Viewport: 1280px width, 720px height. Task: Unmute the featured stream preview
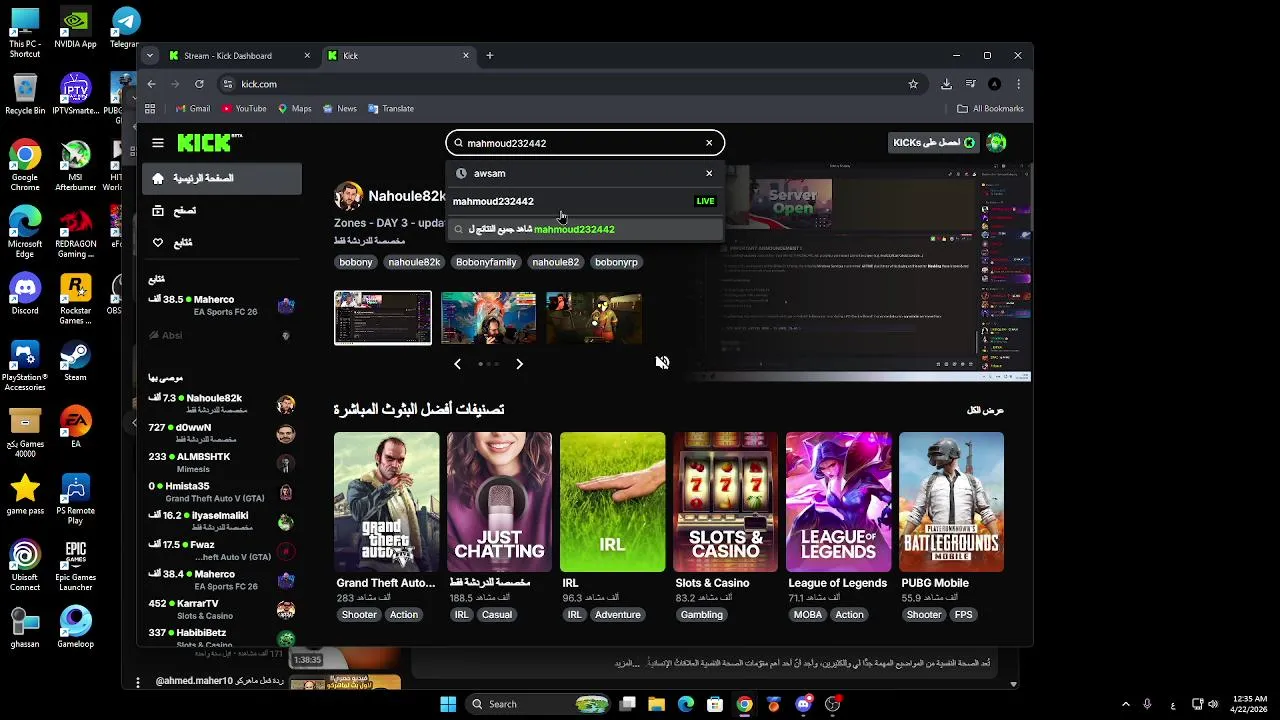click(x=662, y=362)
